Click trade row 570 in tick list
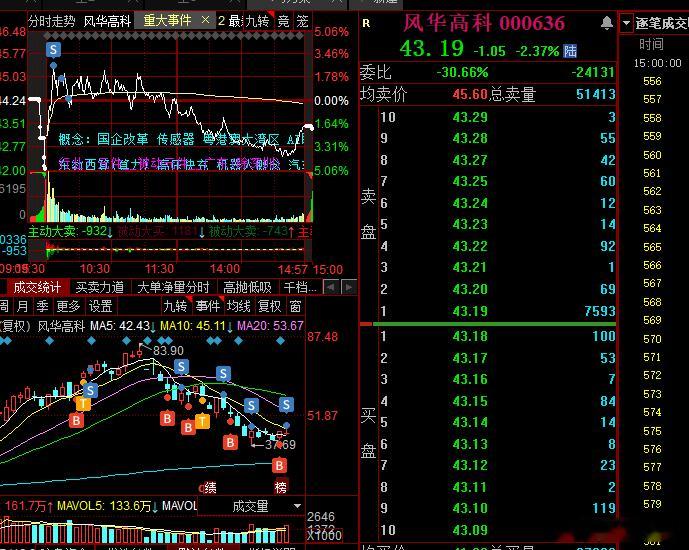The image size is (689, 550). [652, 339]
